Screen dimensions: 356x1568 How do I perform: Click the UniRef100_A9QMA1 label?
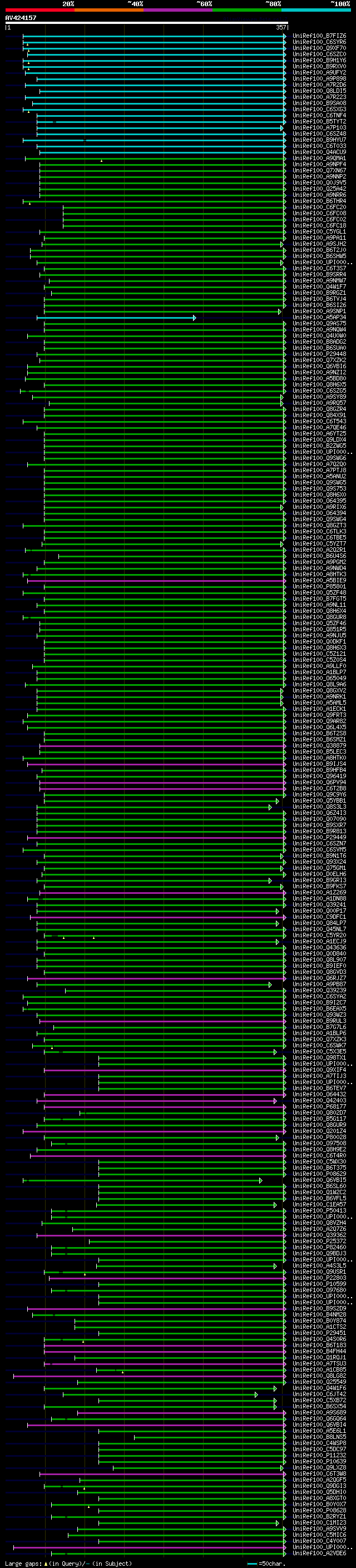coord(319,159)
